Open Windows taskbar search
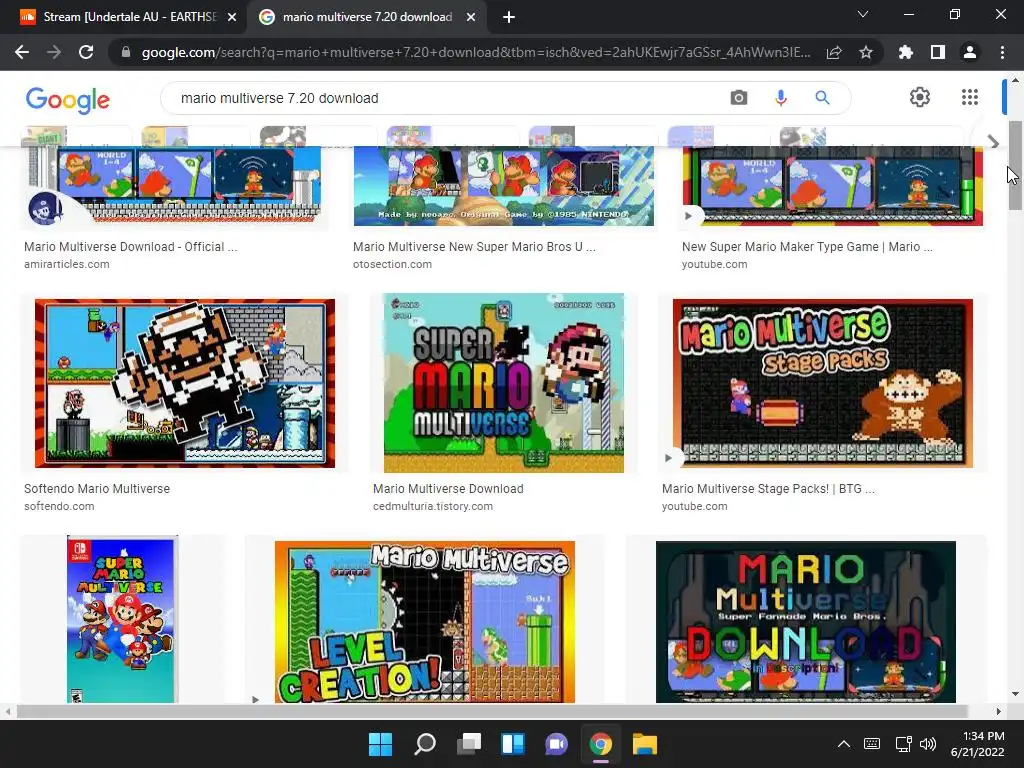Screen dimensions: 1024x768 pos(424,744)
